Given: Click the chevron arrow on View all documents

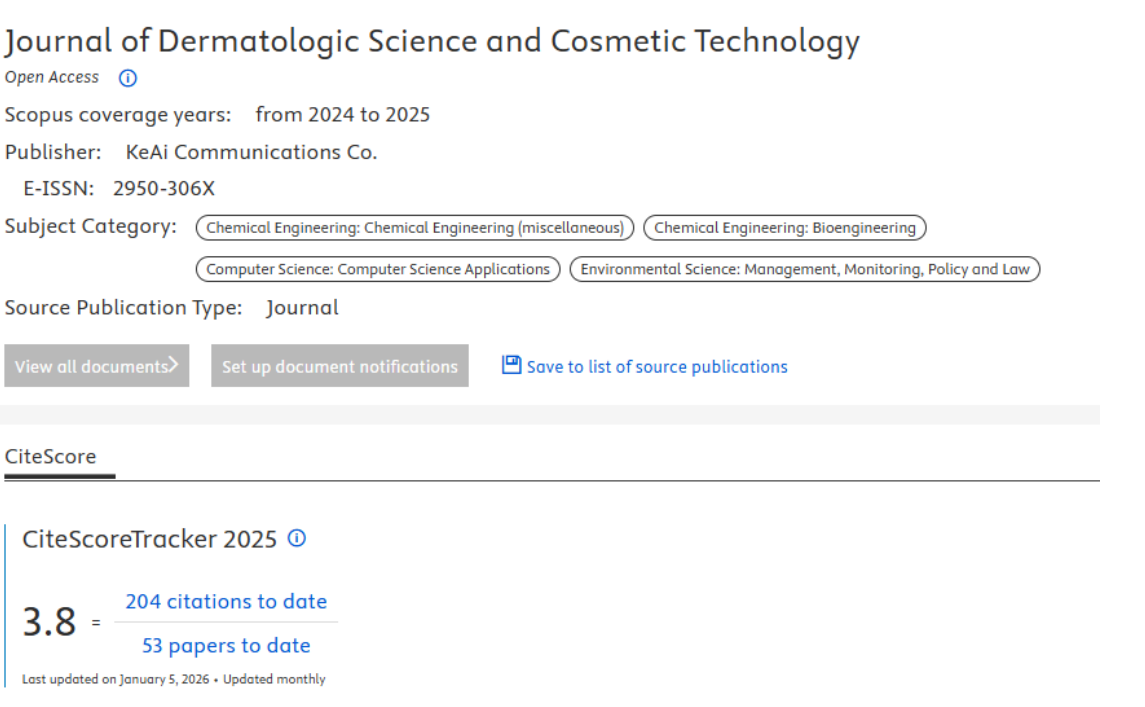Looking at the screenshot, I should point(173,365).
